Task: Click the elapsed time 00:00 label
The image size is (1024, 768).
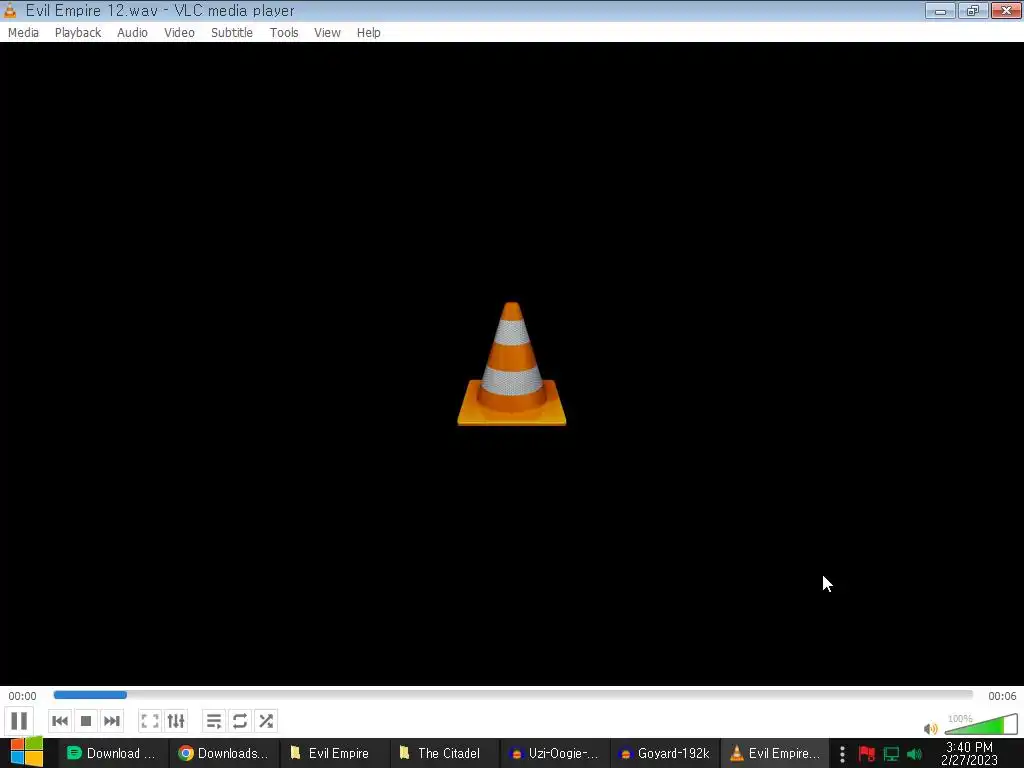Action: click(22, 696)
